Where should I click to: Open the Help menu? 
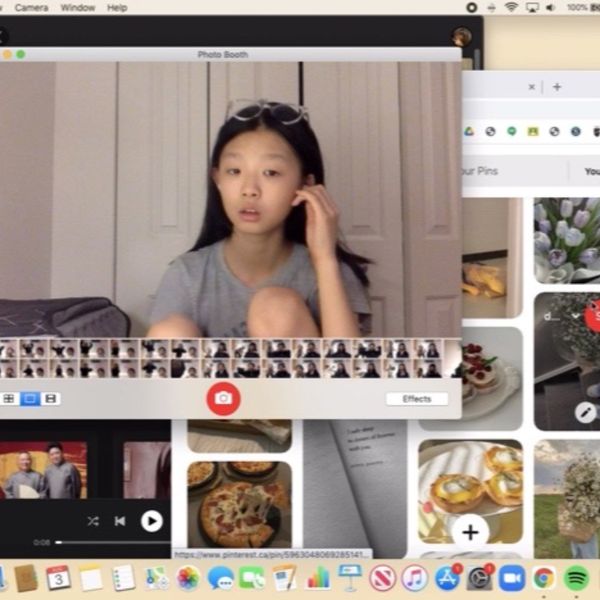coord(117,7)
